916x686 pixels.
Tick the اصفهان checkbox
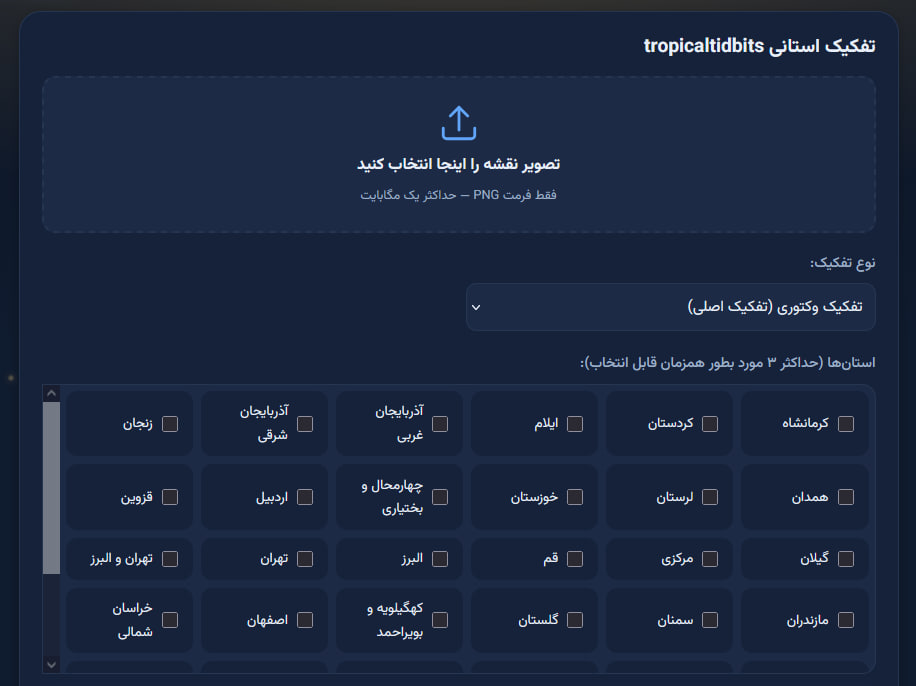pyautogui.click(x=305, y=619)
